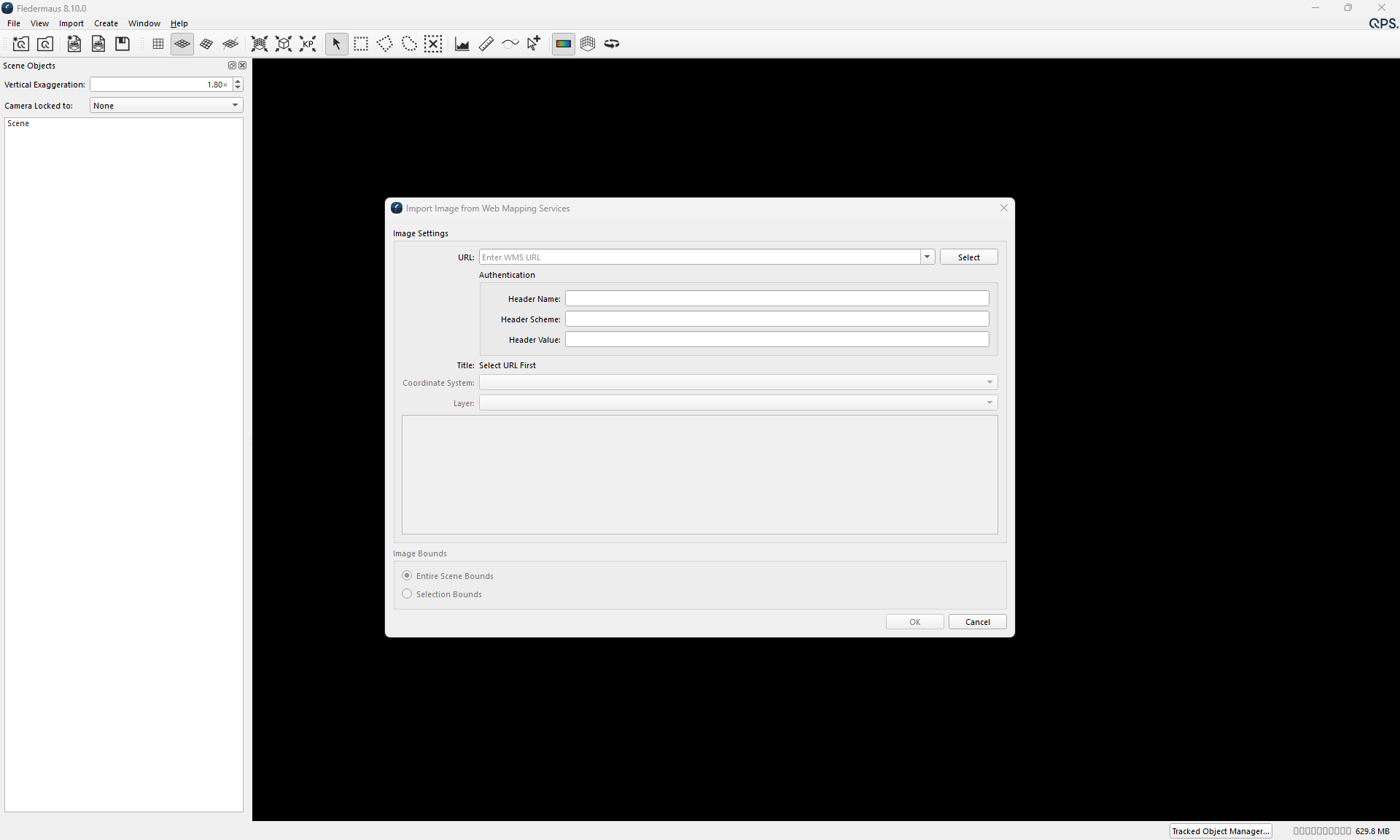Select the Entire Scene Bounds radio button
The image size is (1400, 840).
(x=407, y=576)
